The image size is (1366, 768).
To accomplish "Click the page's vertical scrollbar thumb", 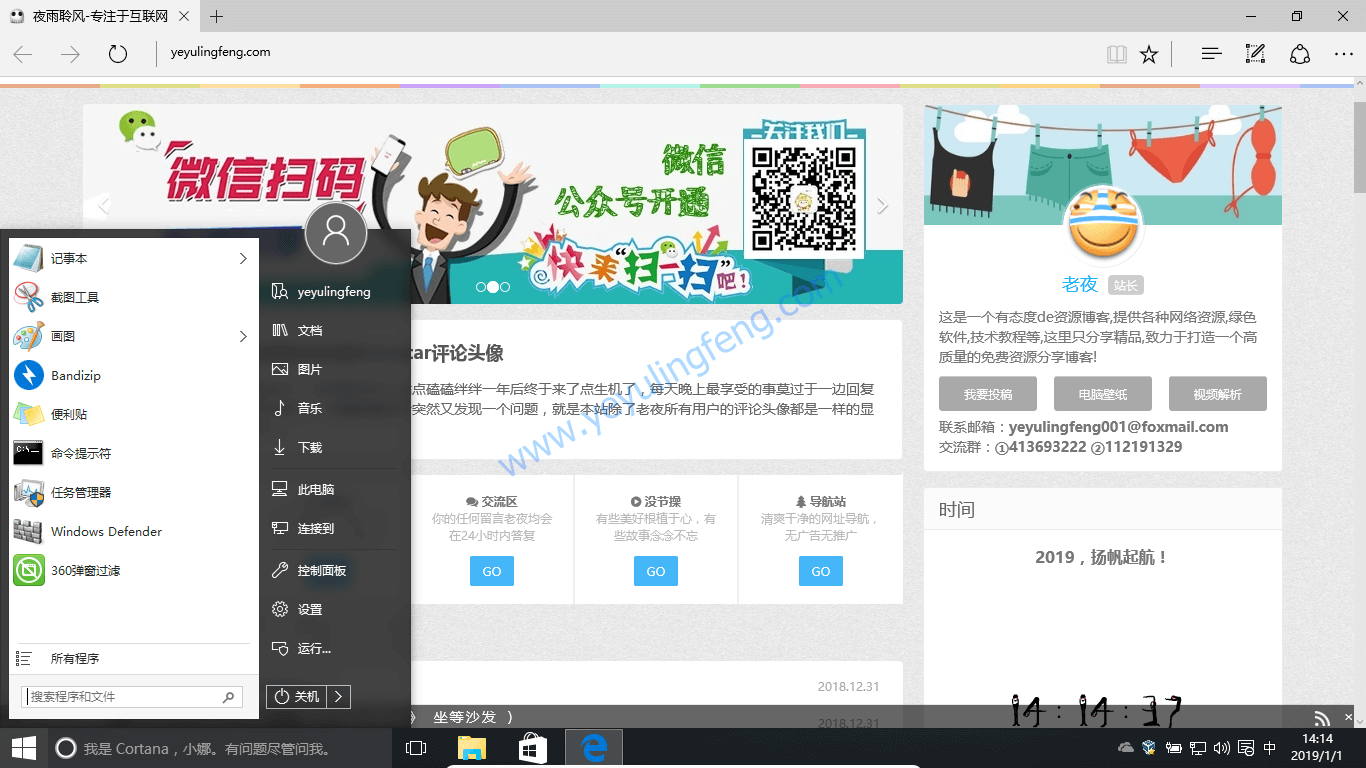I will pyautogui.click(x=1359, y=145).
